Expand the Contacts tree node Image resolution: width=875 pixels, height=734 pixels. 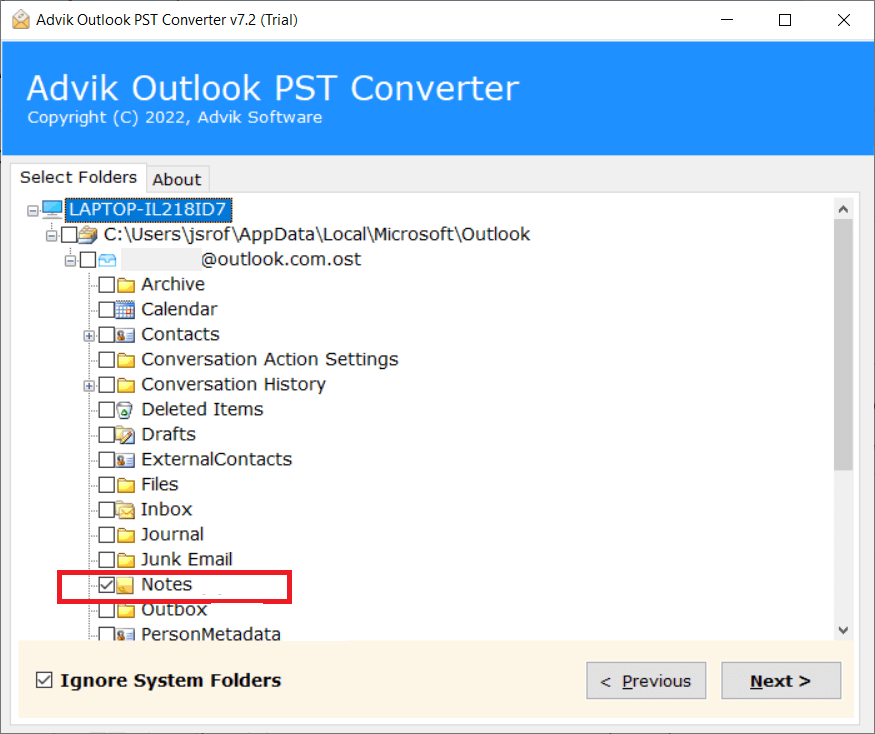[89, 336]
